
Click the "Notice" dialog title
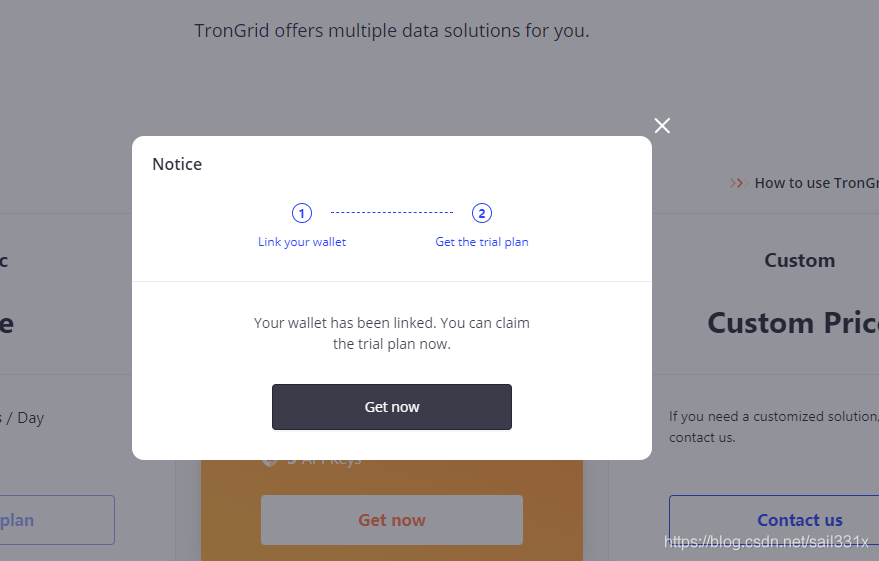pyautogui.click(x=177, y=164)
